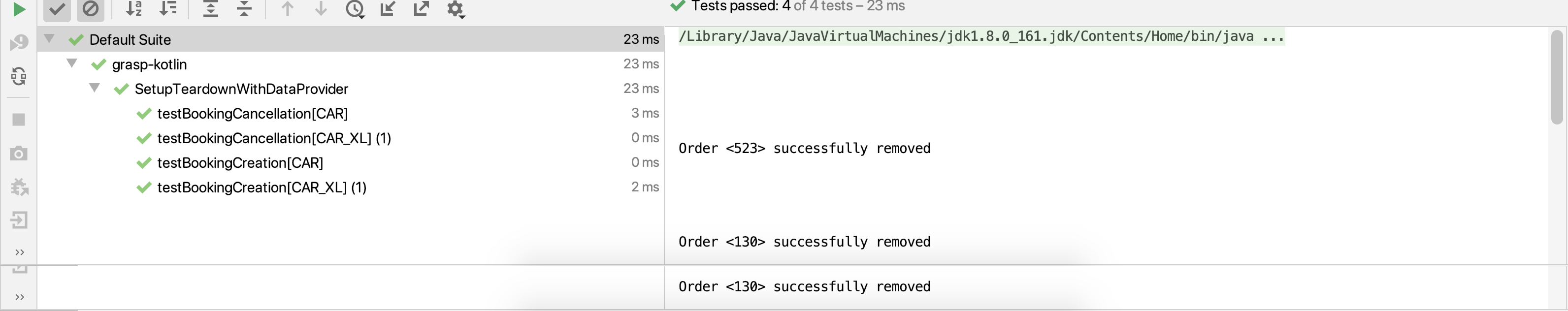Screen dimensions: 1568x311
Task: Sort tests by duration
Action: point(167,9)
